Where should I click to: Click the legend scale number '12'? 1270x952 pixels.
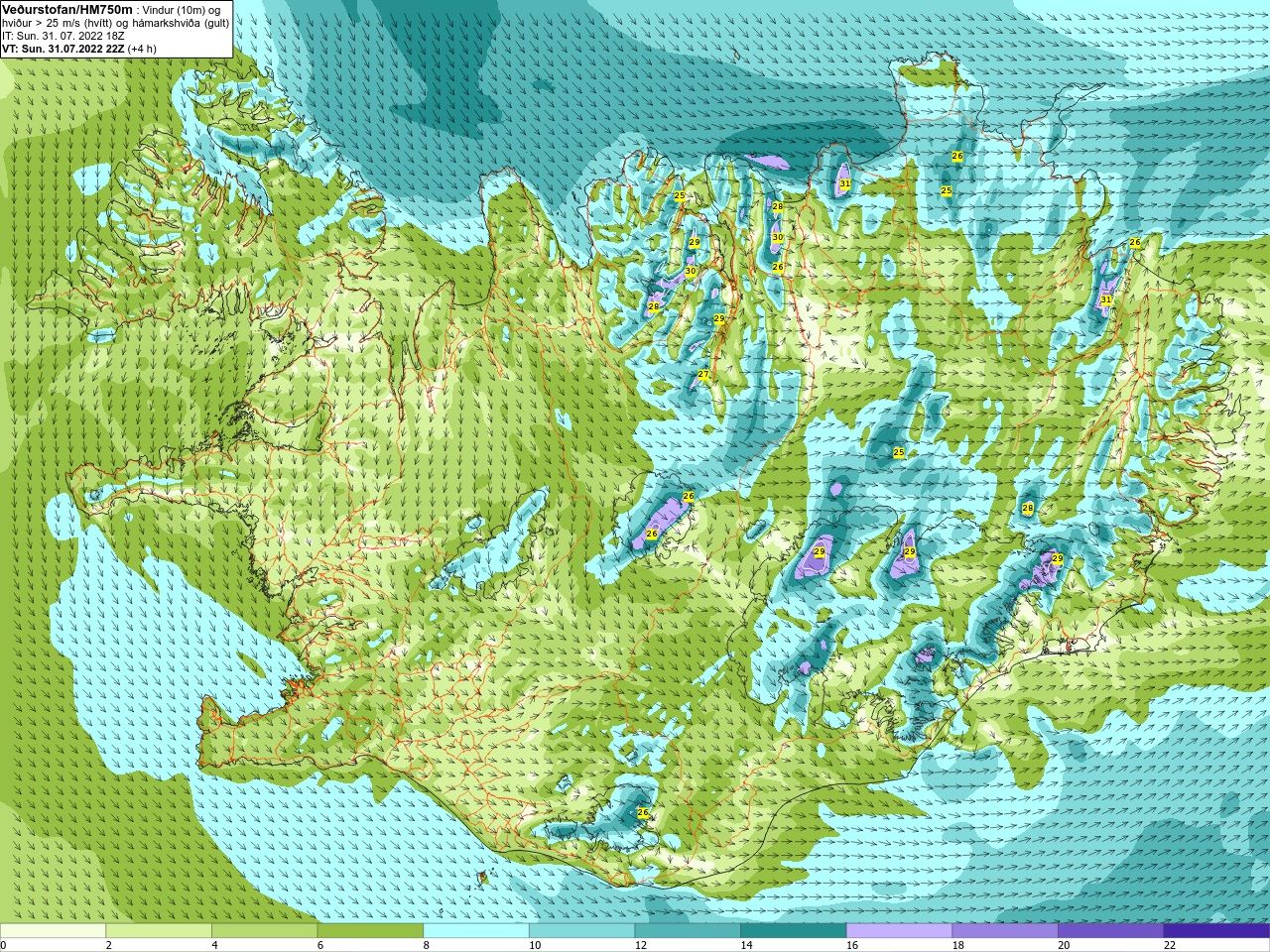641,945
